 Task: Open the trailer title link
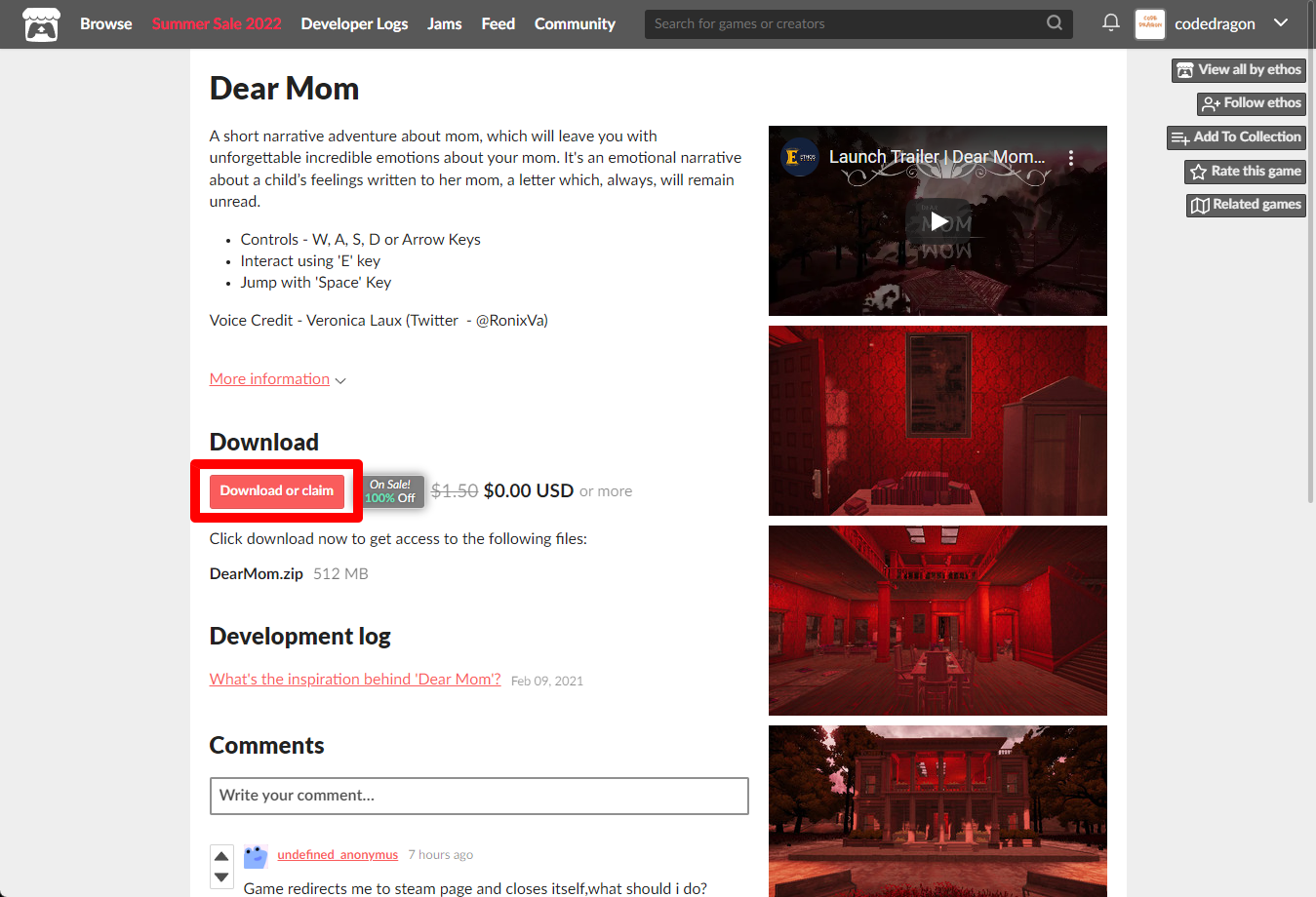click(937, 157)
